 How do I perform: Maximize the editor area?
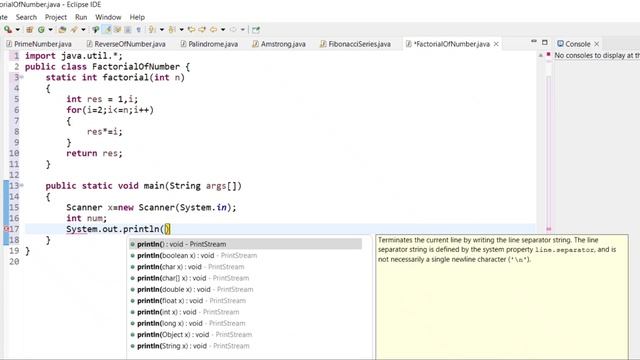tap(544, 42)
